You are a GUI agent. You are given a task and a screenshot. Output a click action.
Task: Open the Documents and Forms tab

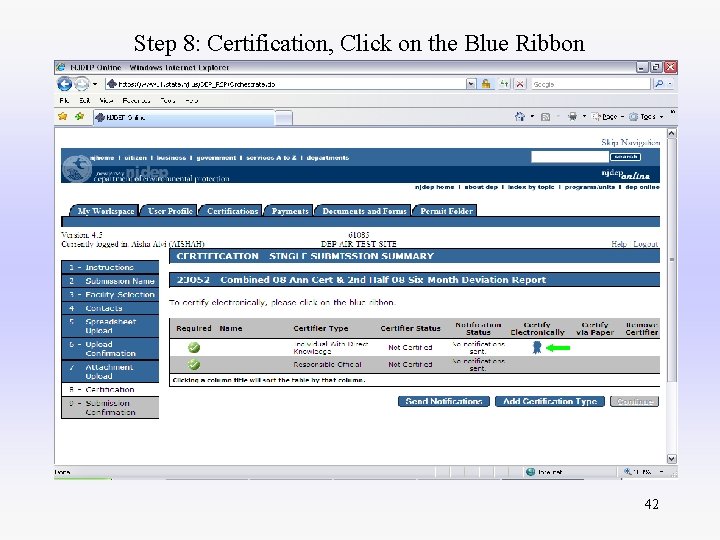[364, 211]
